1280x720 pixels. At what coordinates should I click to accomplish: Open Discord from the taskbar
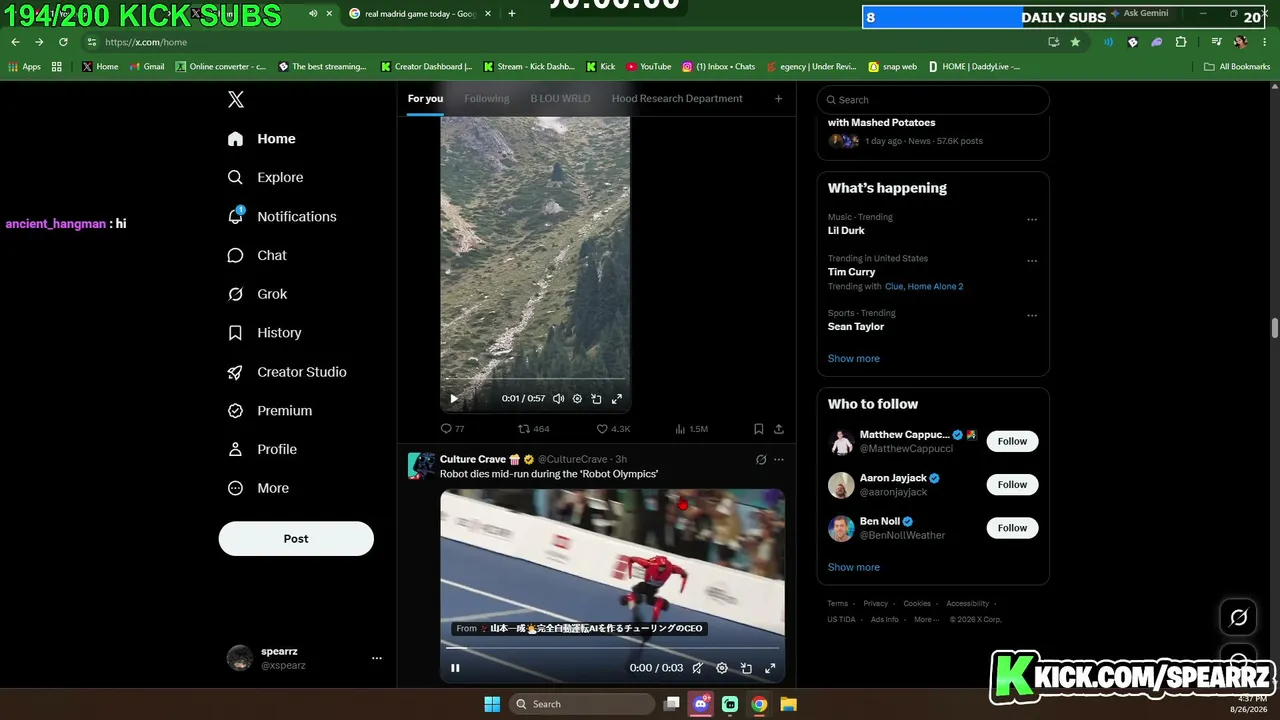pyautogui.click(x=701, y=704)
